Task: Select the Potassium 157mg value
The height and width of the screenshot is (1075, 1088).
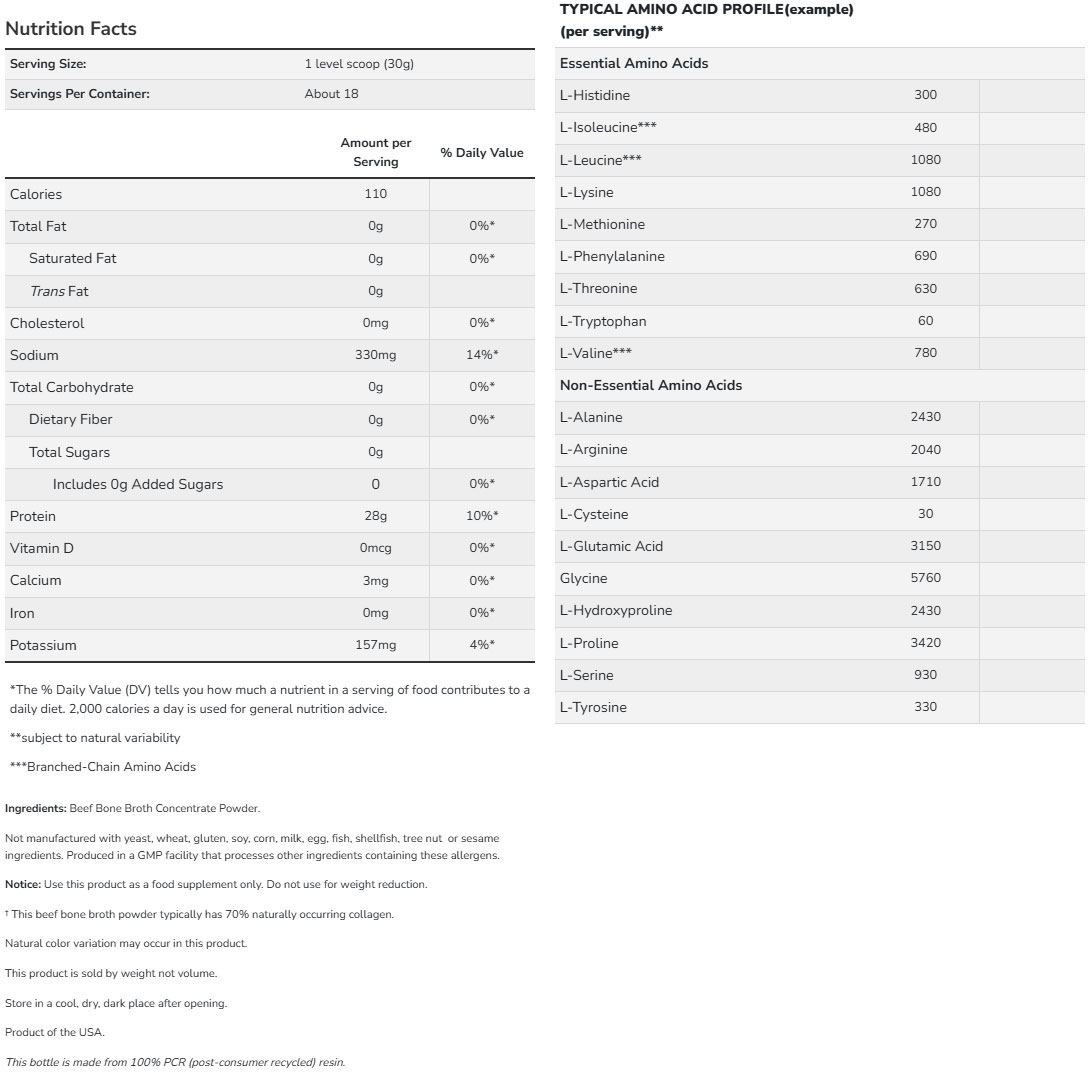Action: coord(375,645)
